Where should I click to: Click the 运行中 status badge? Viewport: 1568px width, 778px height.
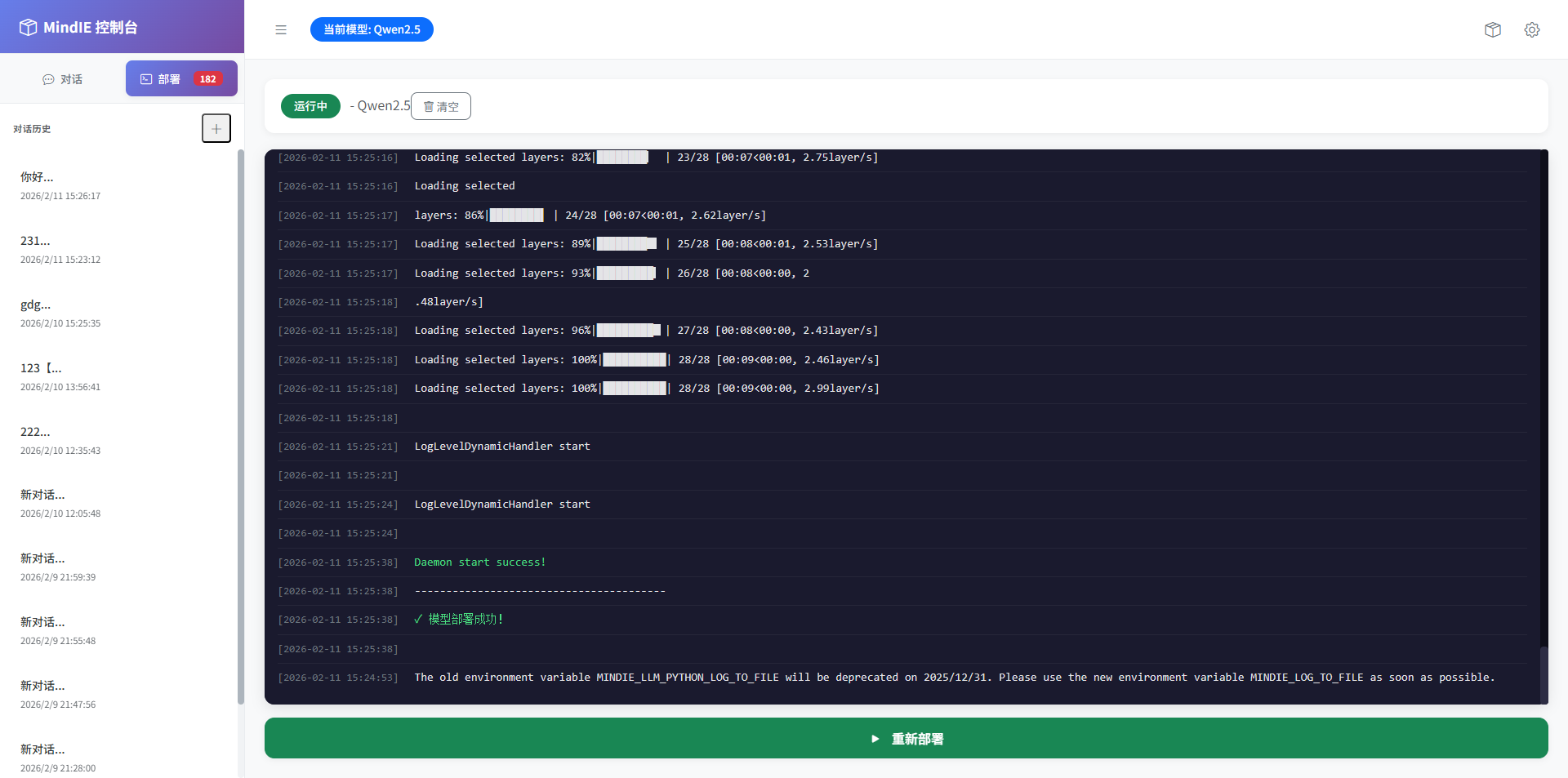tap(310, 106)
